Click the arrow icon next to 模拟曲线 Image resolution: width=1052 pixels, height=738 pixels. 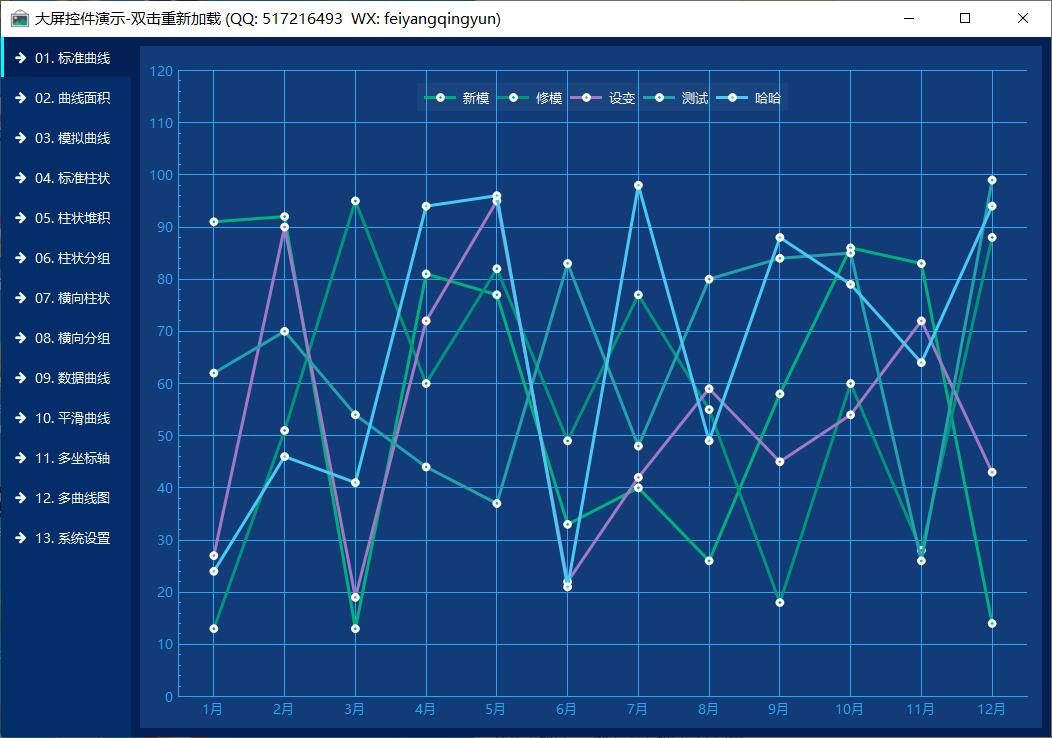coord(20,138)
